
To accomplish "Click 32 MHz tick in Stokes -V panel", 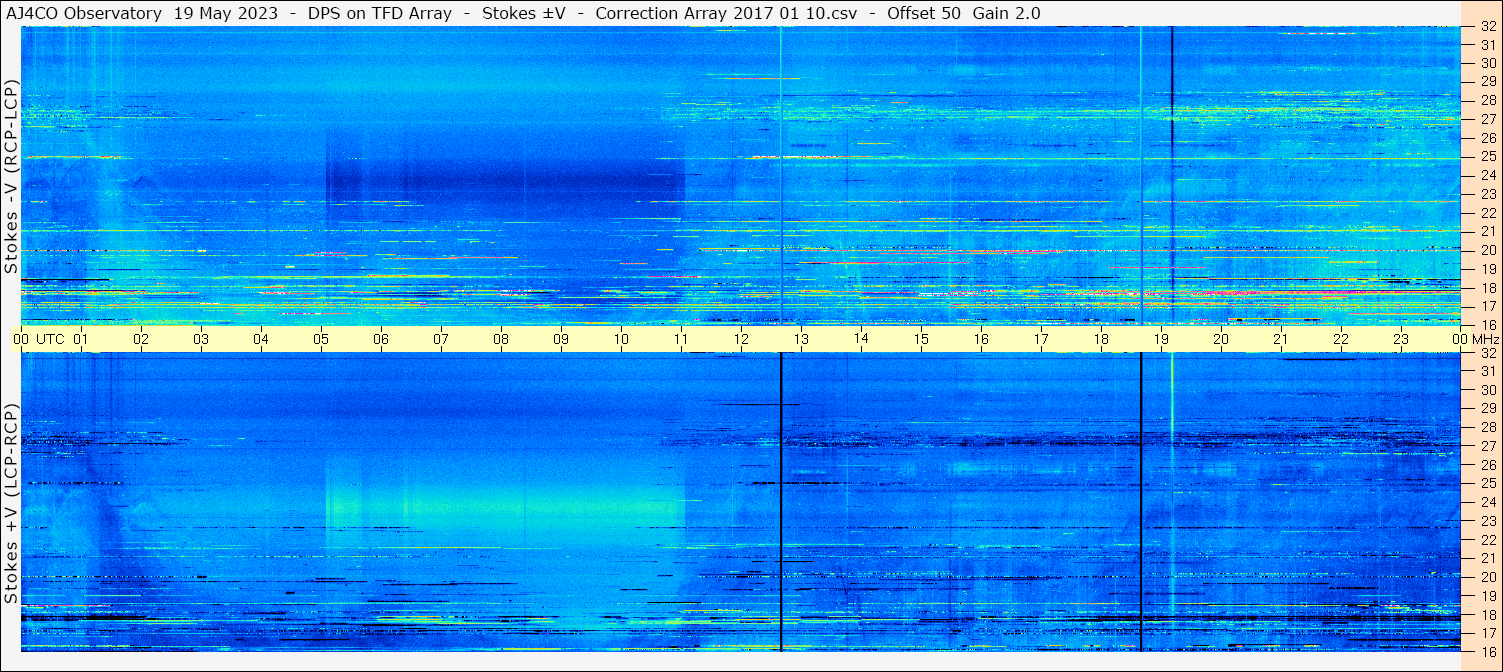I will (1487, 28).
